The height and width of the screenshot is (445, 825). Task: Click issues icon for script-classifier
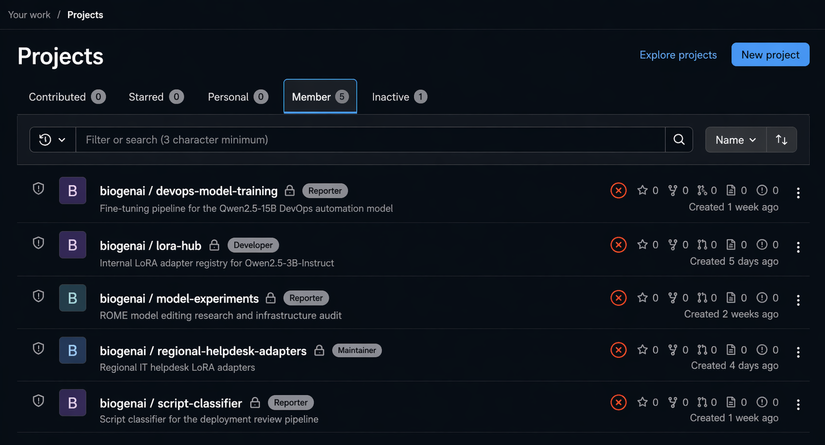761,402
